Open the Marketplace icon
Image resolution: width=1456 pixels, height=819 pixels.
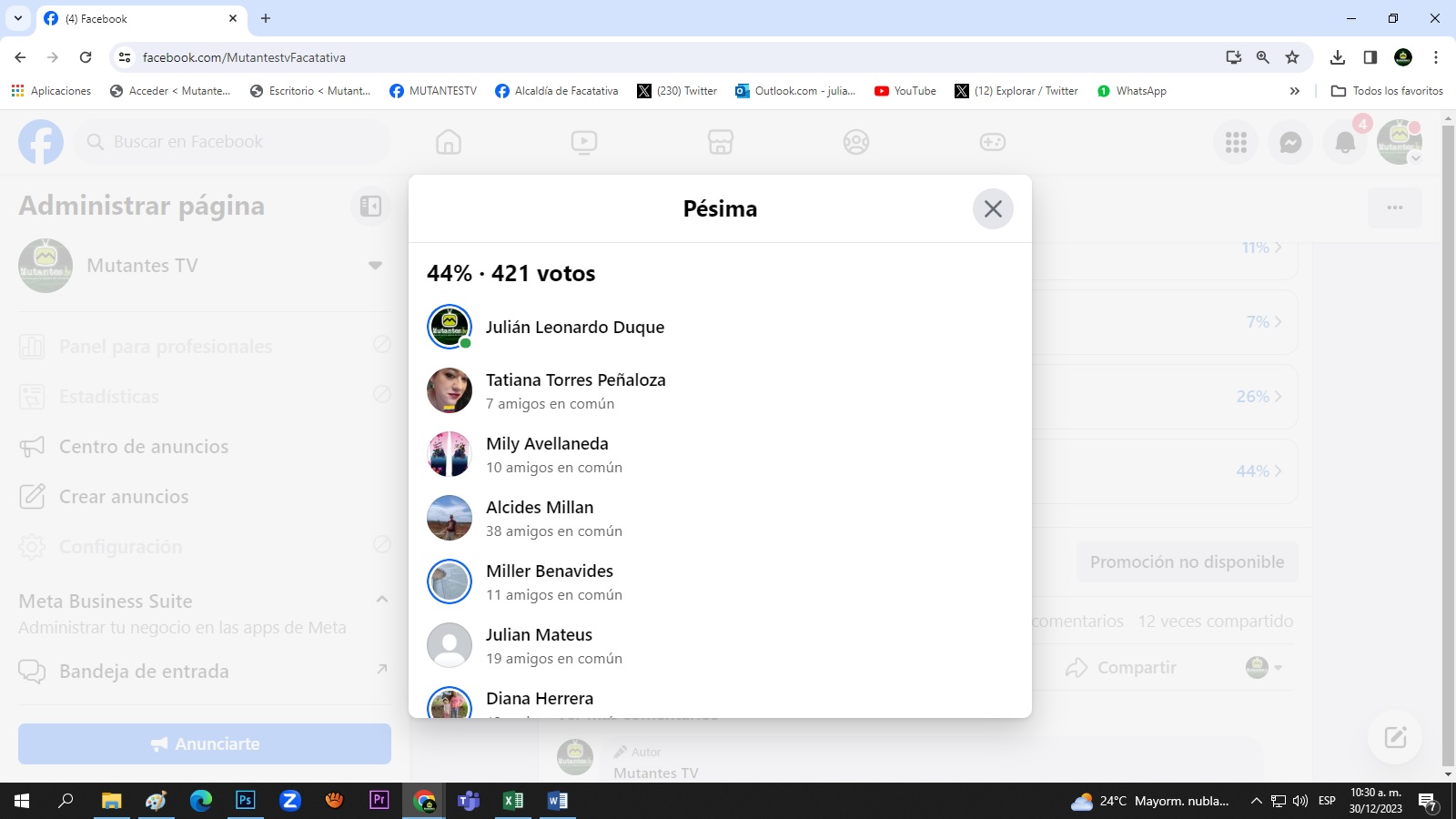coord(721,143)
